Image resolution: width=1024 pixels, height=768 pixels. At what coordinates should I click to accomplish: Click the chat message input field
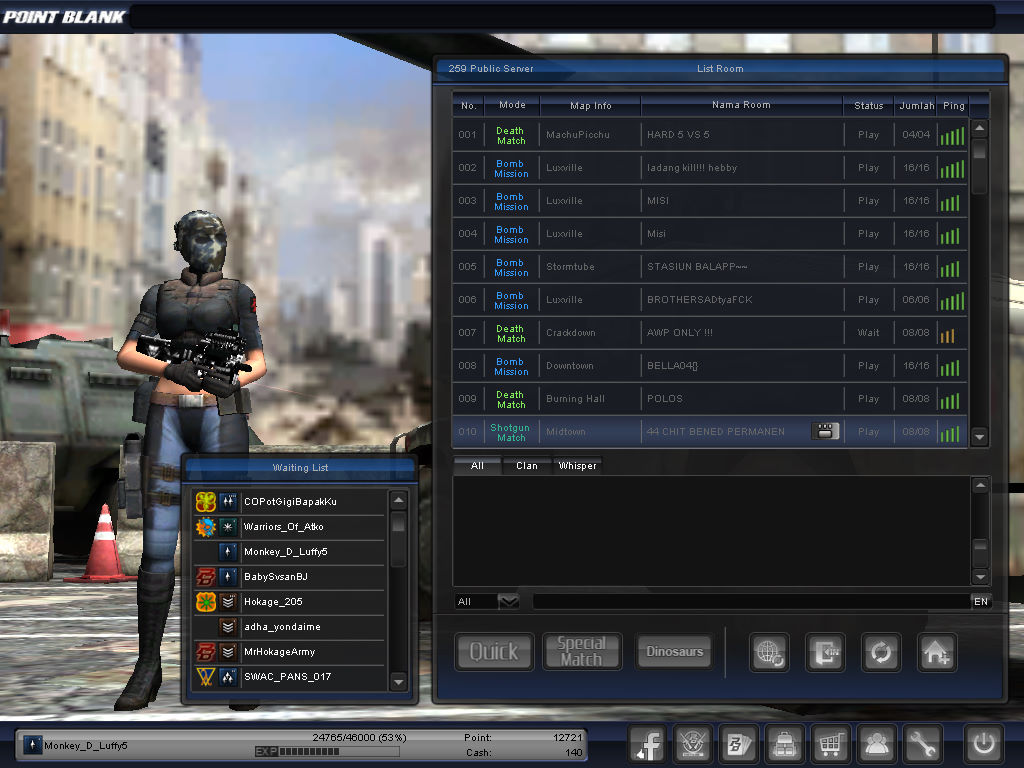(x=752, y=601)
